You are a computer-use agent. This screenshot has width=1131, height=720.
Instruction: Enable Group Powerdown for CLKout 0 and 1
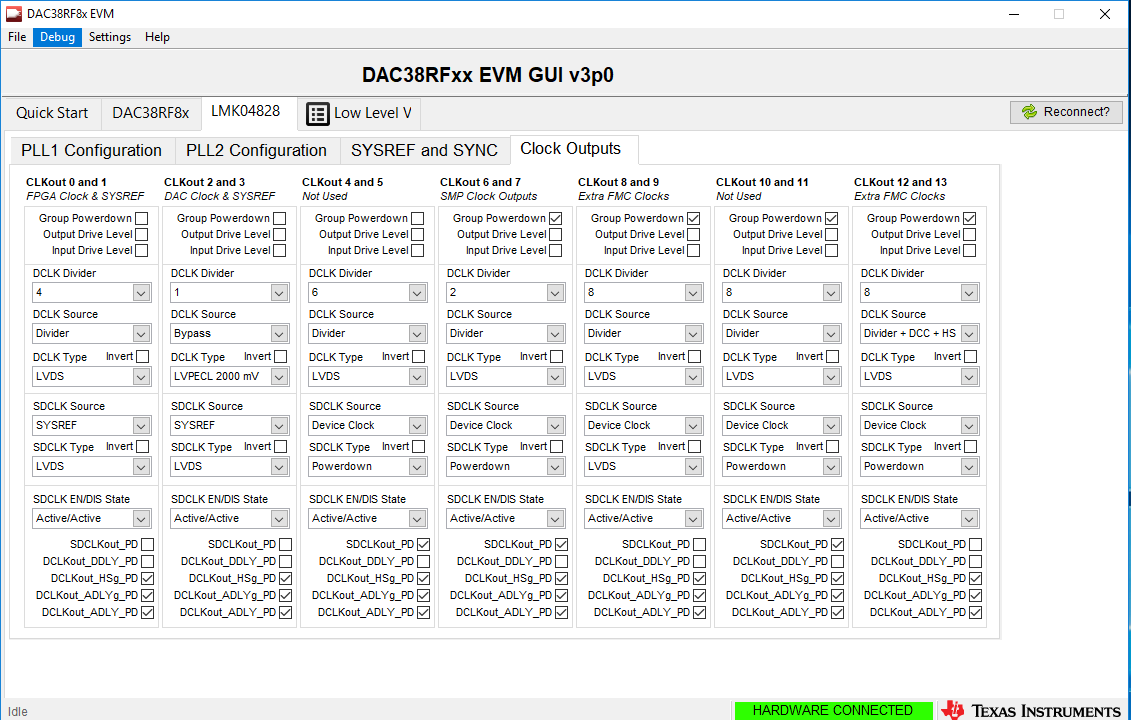[141, 218]
